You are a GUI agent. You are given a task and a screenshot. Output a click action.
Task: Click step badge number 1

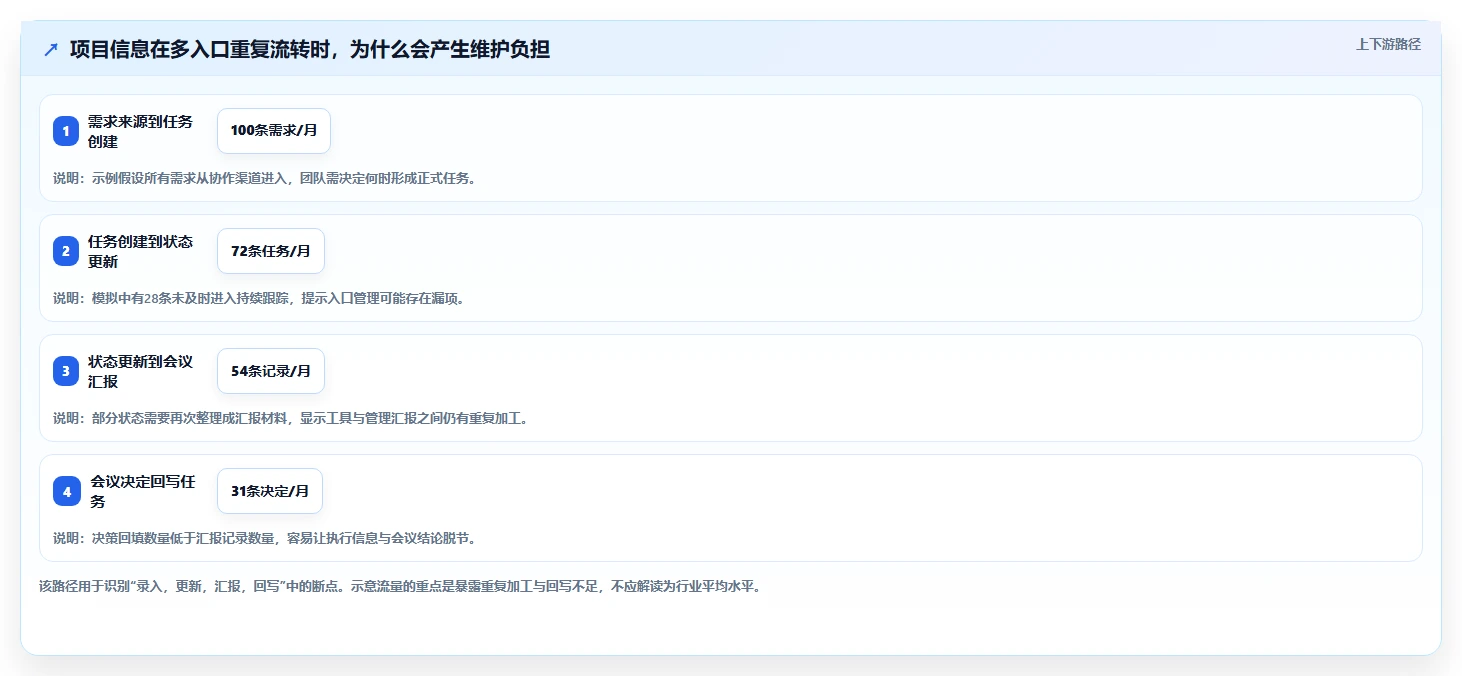[x=66, y=131]
